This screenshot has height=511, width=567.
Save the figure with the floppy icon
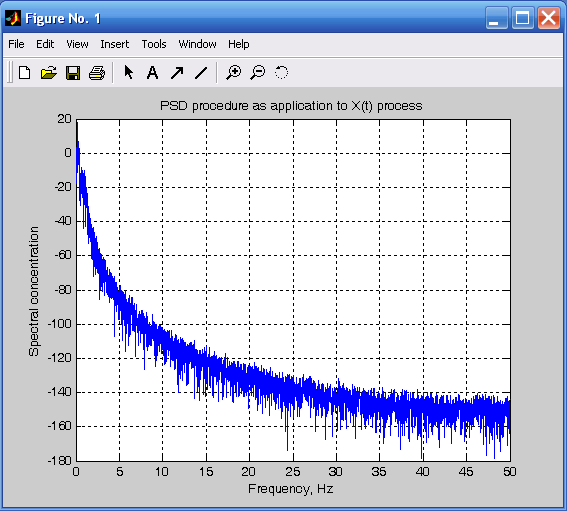(73, 73)
